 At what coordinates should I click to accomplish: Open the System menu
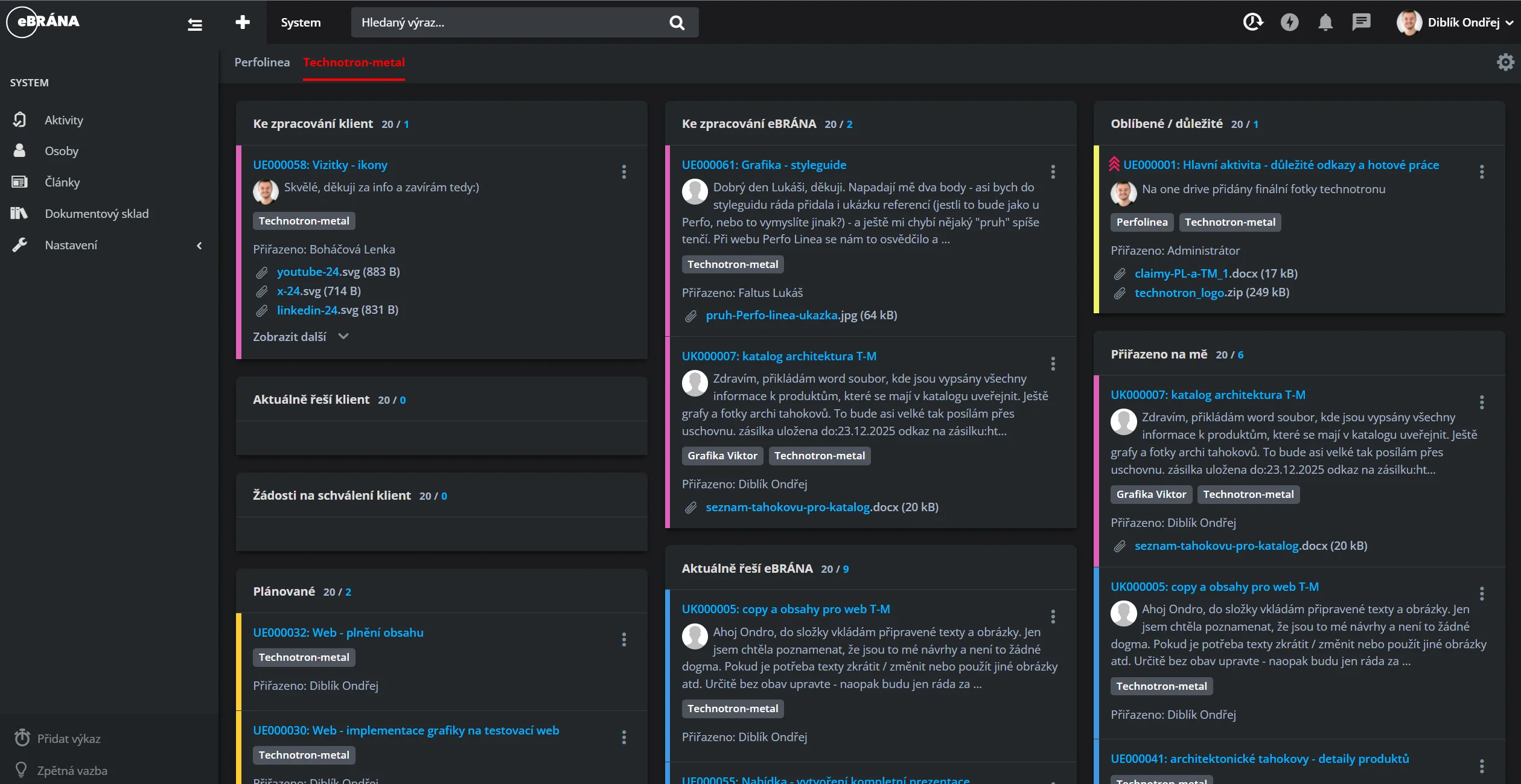301,22
